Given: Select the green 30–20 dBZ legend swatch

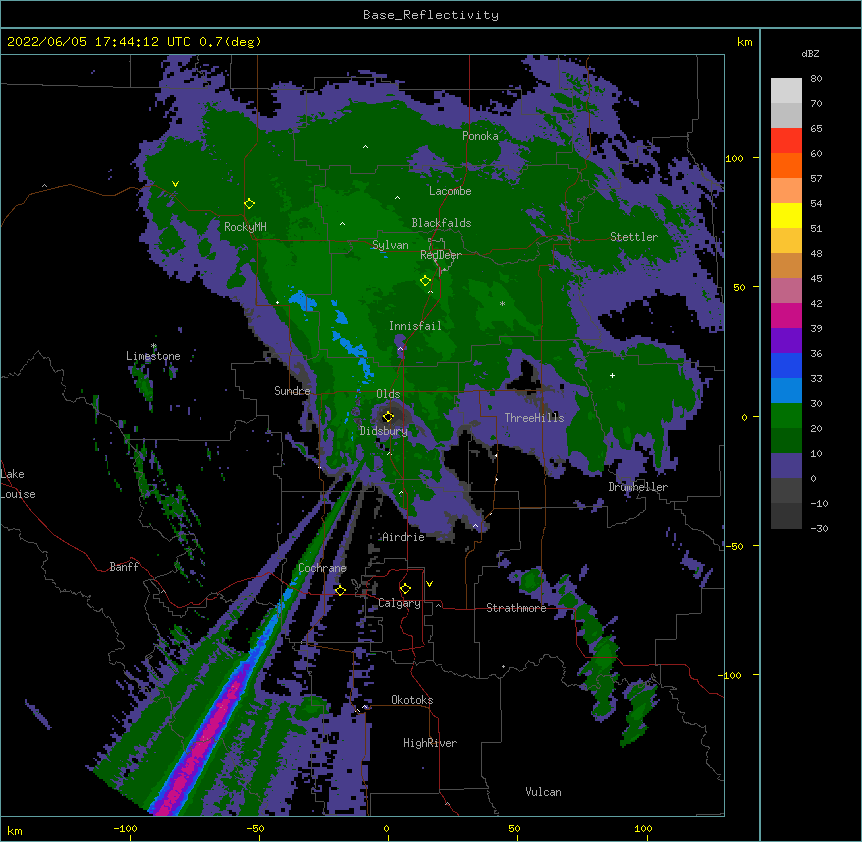Looking at the screenshot, I should [x=786, y=416].
